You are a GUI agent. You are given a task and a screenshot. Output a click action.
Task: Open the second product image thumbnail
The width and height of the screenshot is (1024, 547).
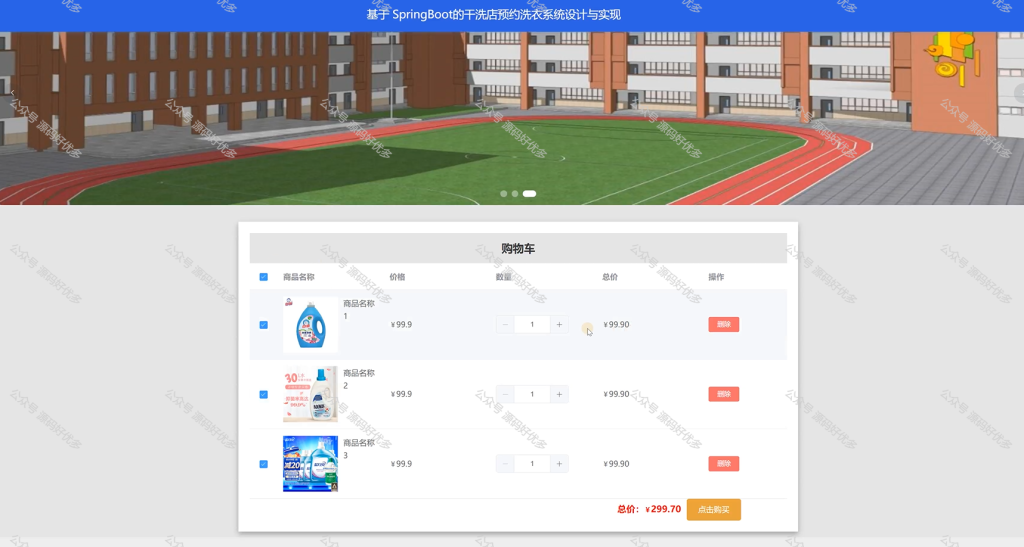pyautogui.click(x=310, y=394)
